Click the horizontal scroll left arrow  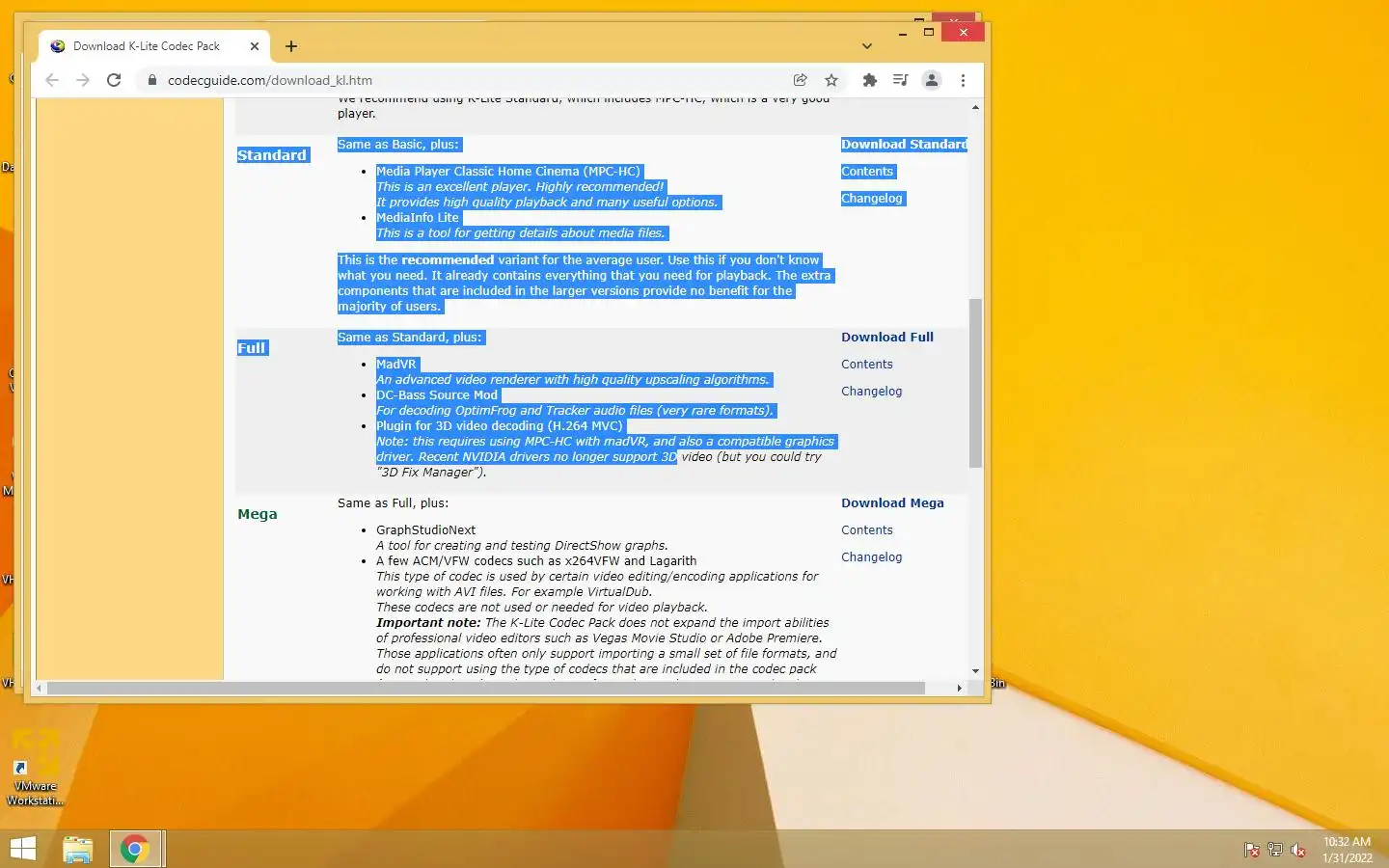[39, 688]
